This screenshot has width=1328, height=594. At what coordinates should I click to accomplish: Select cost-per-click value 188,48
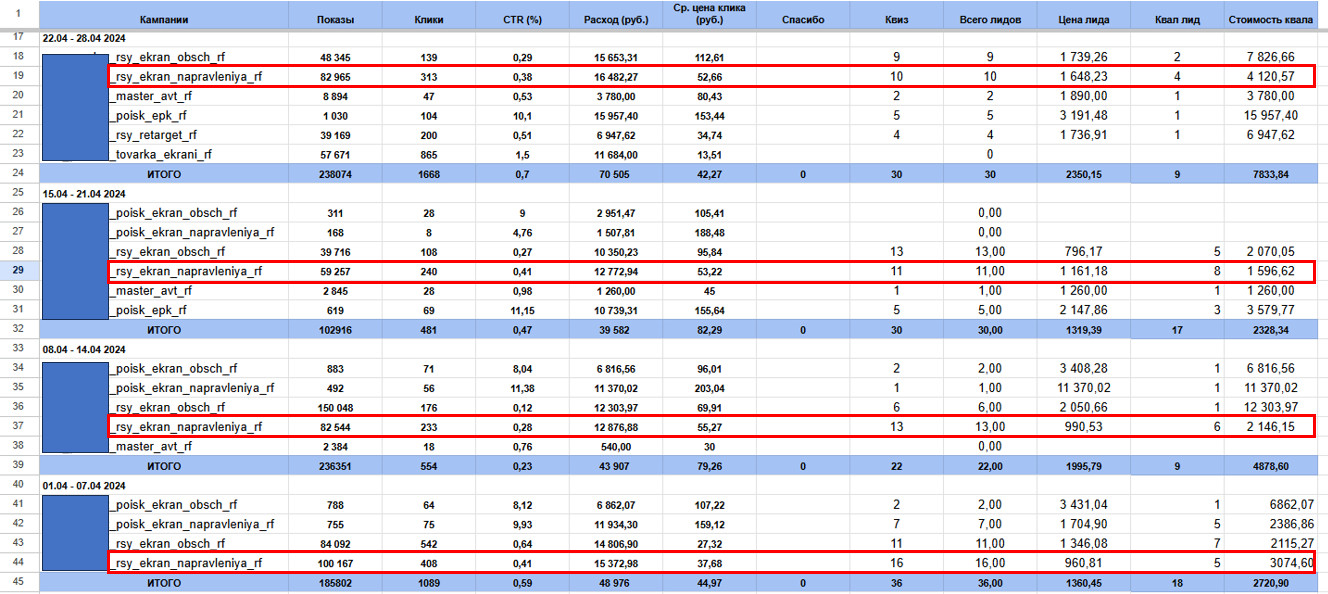pos(710,232)
